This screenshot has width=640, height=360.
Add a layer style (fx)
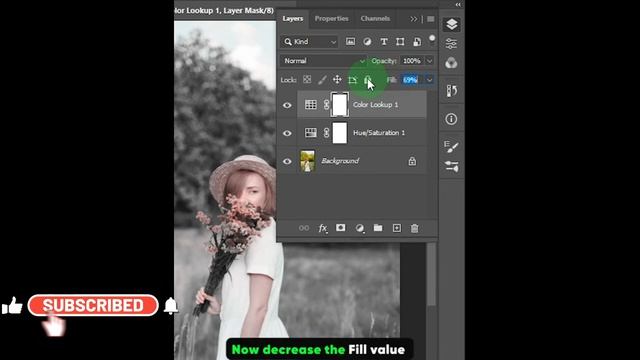pyautogui.click(x=323, y=228)
